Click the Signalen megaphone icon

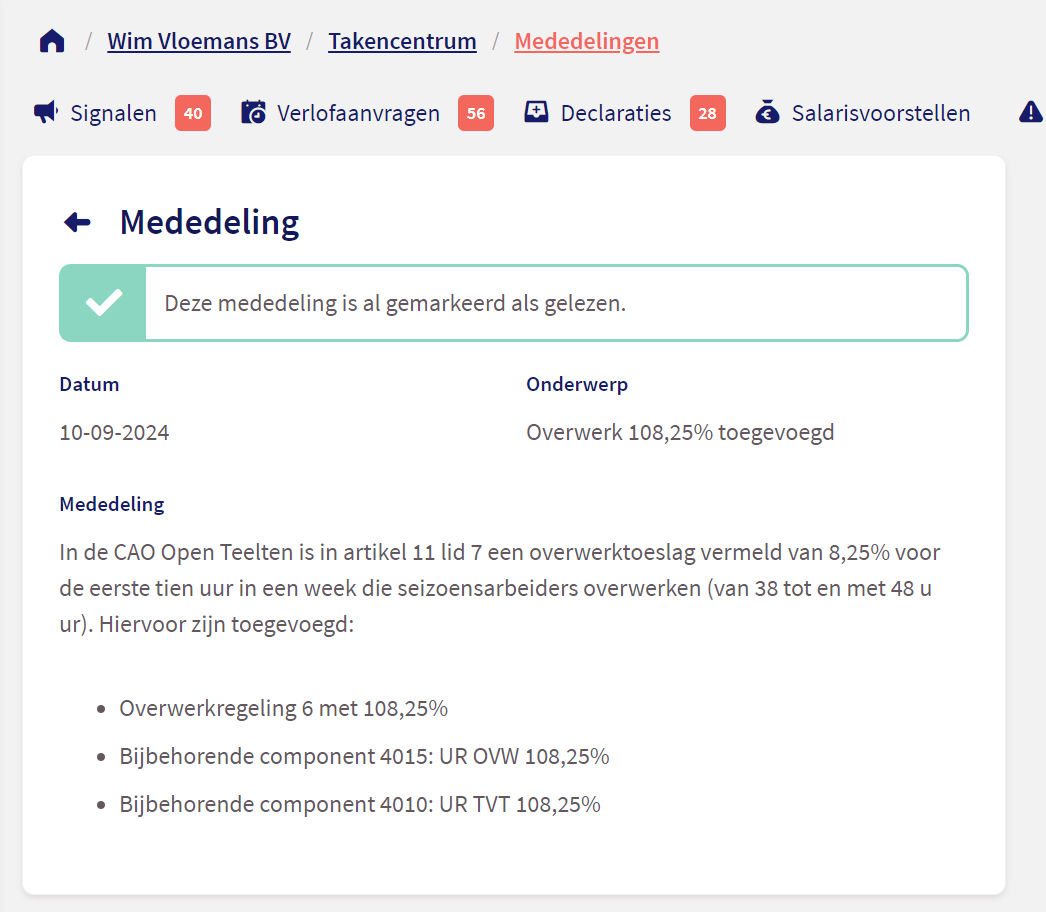[x=46, y=113]
